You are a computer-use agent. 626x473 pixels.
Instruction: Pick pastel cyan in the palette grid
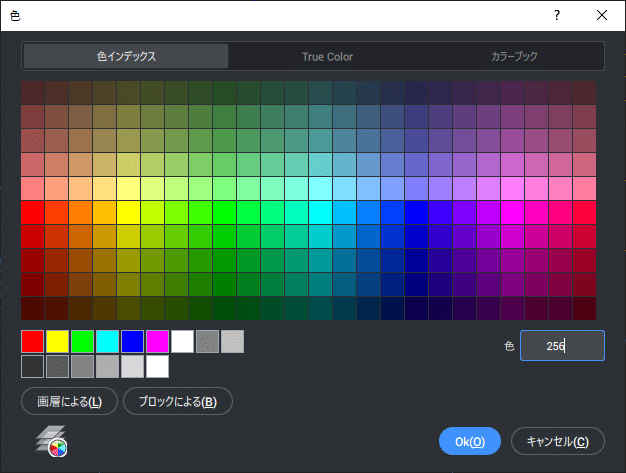(320, 188)
